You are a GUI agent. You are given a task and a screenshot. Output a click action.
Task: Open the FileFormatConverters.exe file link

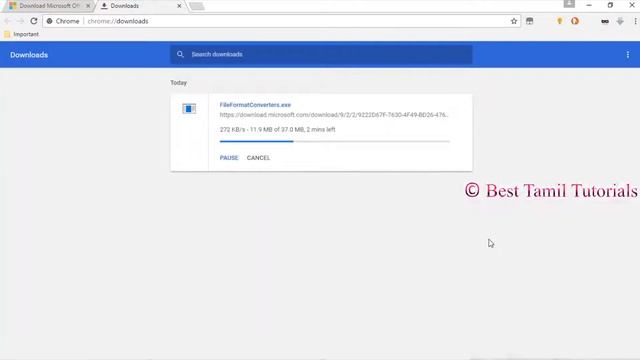click(x=255, y=105)
